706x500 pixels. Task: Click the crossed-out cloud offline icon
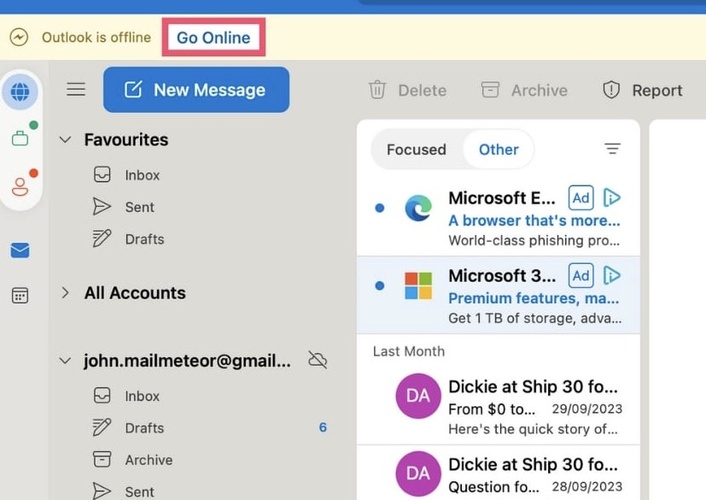coord(317,360)
